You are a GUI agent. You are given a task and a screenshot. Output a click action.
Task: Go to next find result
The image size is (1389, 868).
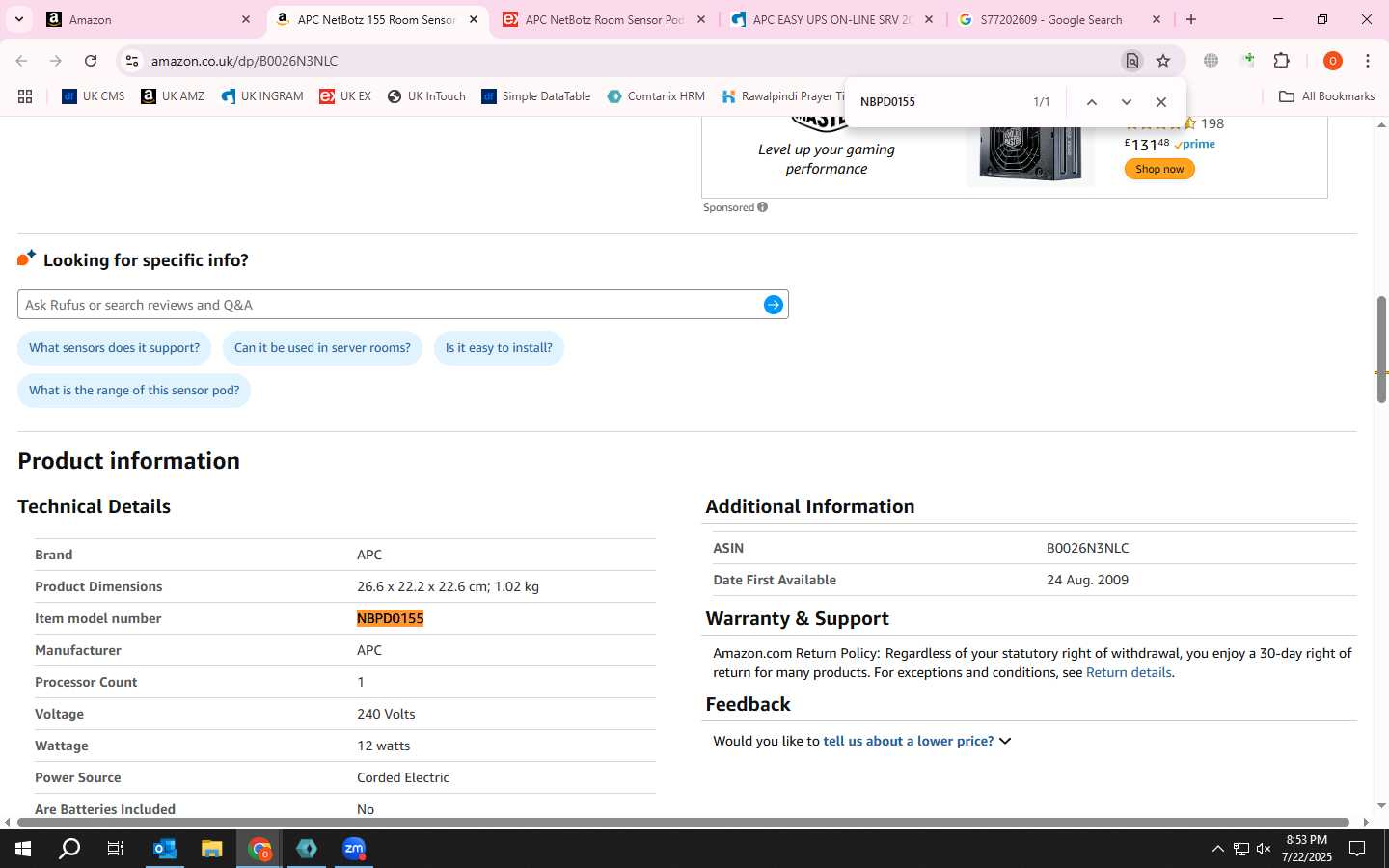tap(1126, 102)
